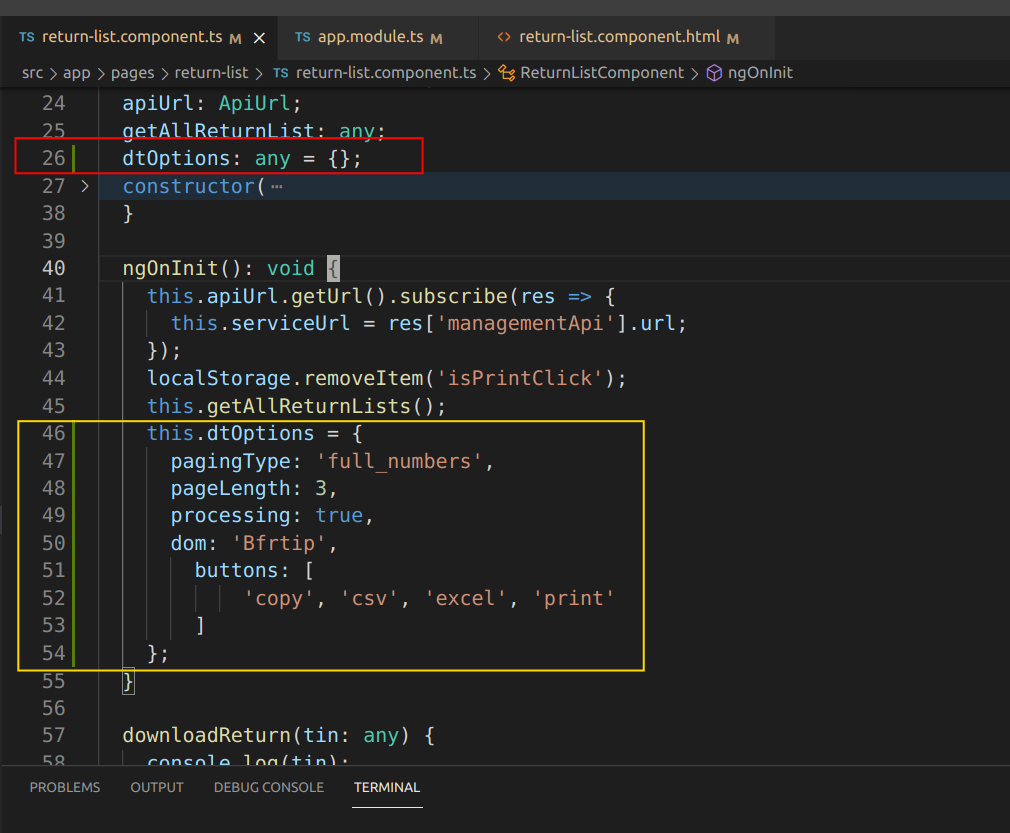The height and width of the screenshot is (833, 1010).
Task: Switch to the OUTPUT panel tab
Action: (156, 787)
